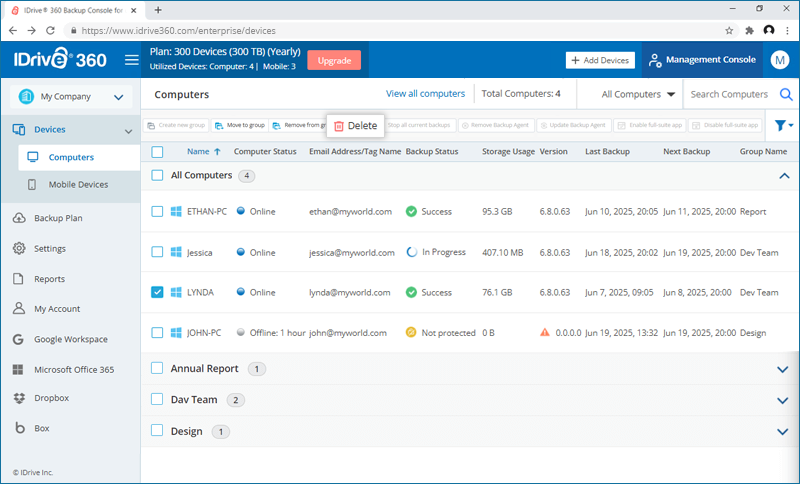
Task: Click the search magnifier icon
Action: pos(786,95)
